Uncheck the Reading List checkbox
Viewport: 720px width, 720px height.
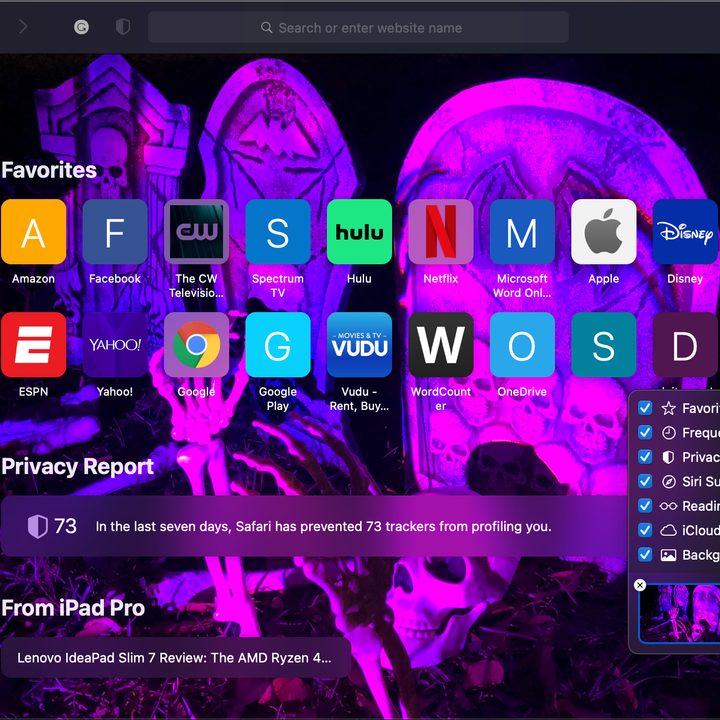(645, 506)
